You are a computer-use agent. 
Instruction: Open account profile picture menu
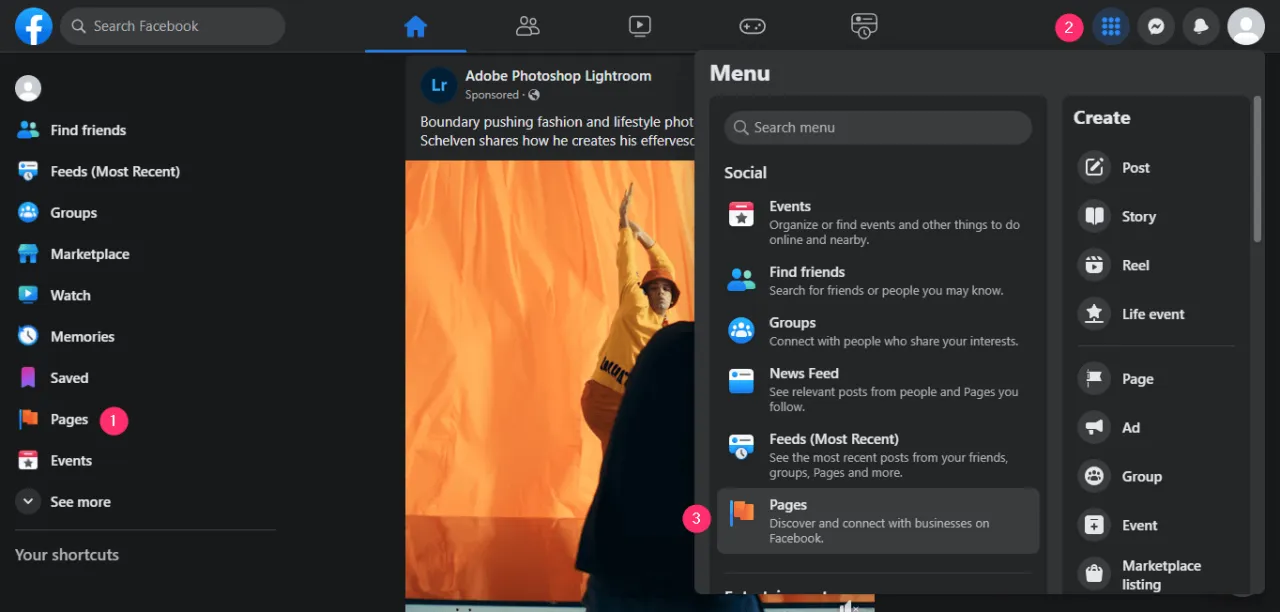click(1245, 27)
